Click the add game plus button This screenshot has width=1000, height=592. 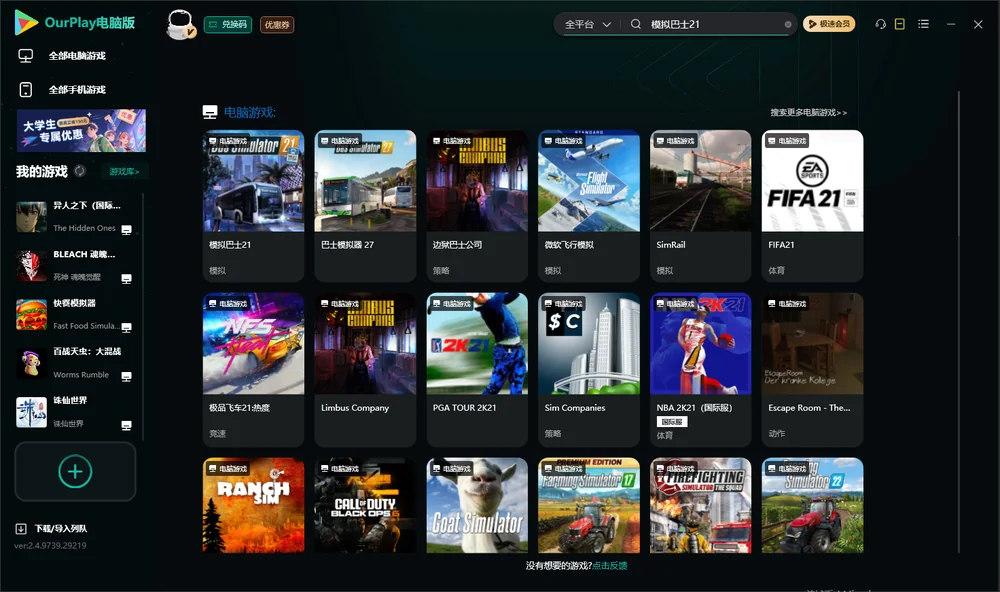[75, 471]
